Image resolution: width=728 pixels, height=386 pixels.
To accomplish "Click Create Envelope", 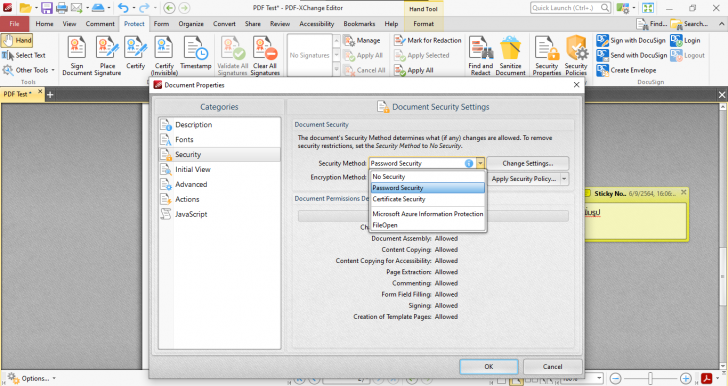I will 626,70.
